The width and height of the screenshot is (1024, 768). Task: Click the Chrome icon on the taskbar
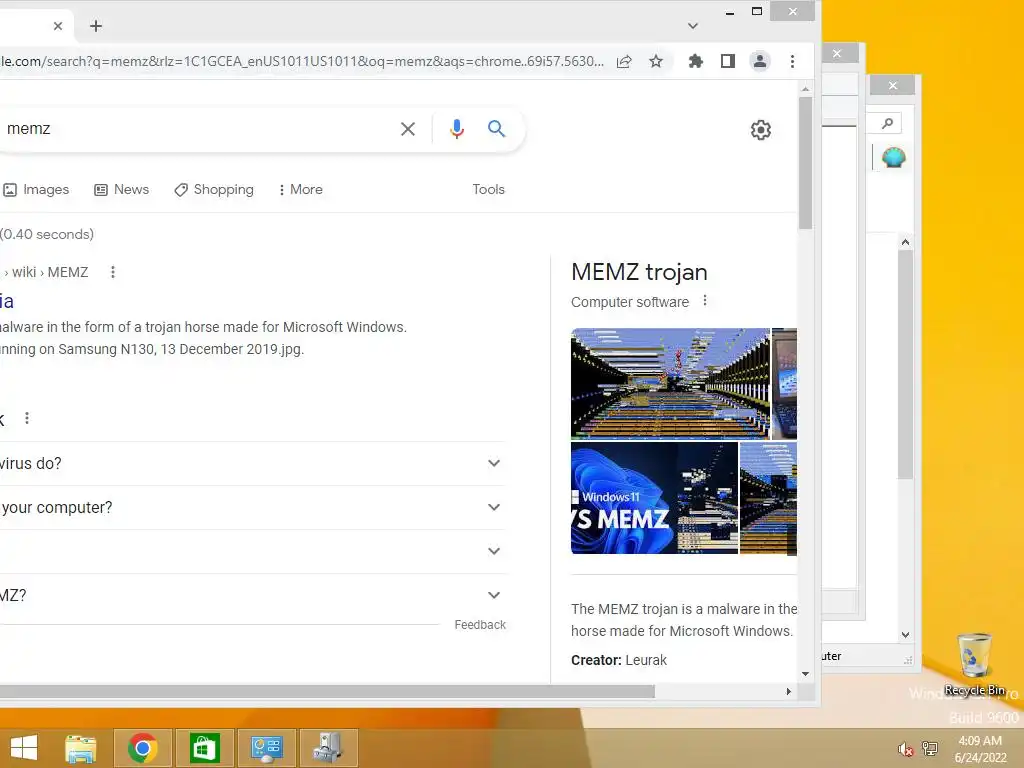142,748
